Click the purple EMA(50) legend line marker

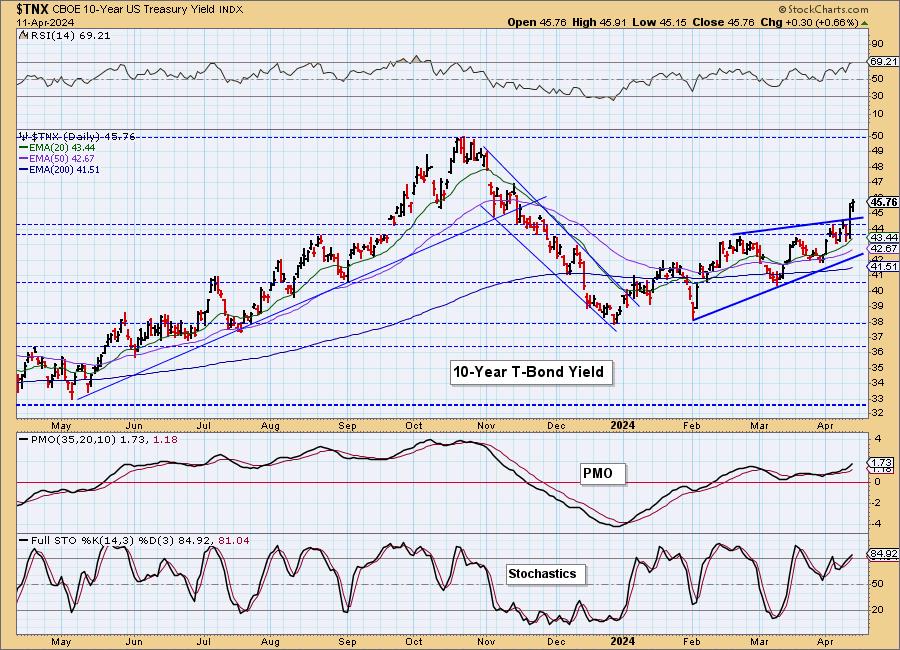coord(24,158)
